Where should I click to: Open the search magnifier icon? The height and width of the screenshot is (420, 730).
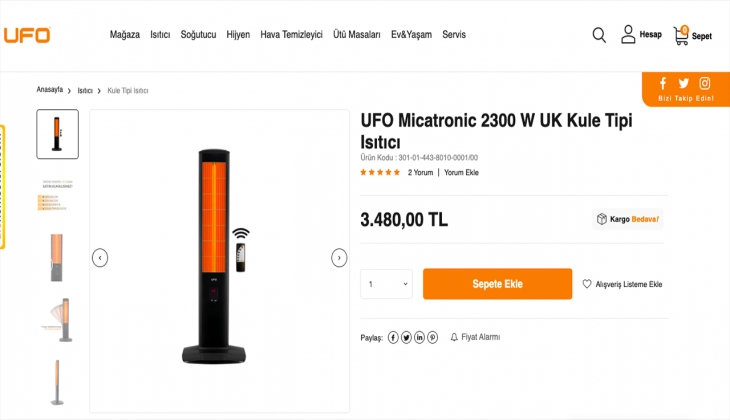coord(599,35)
